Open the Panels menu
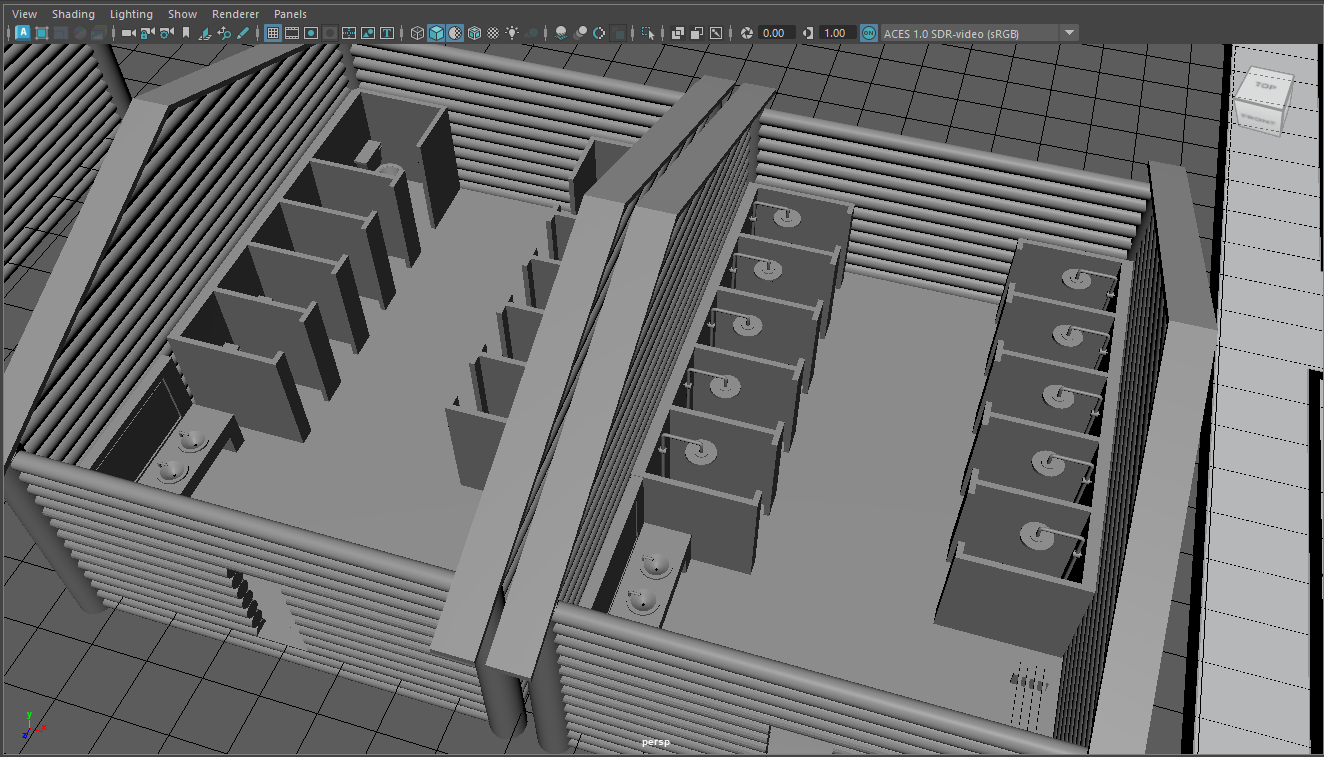Screen dimensions: 1324x757 (290, 14)
